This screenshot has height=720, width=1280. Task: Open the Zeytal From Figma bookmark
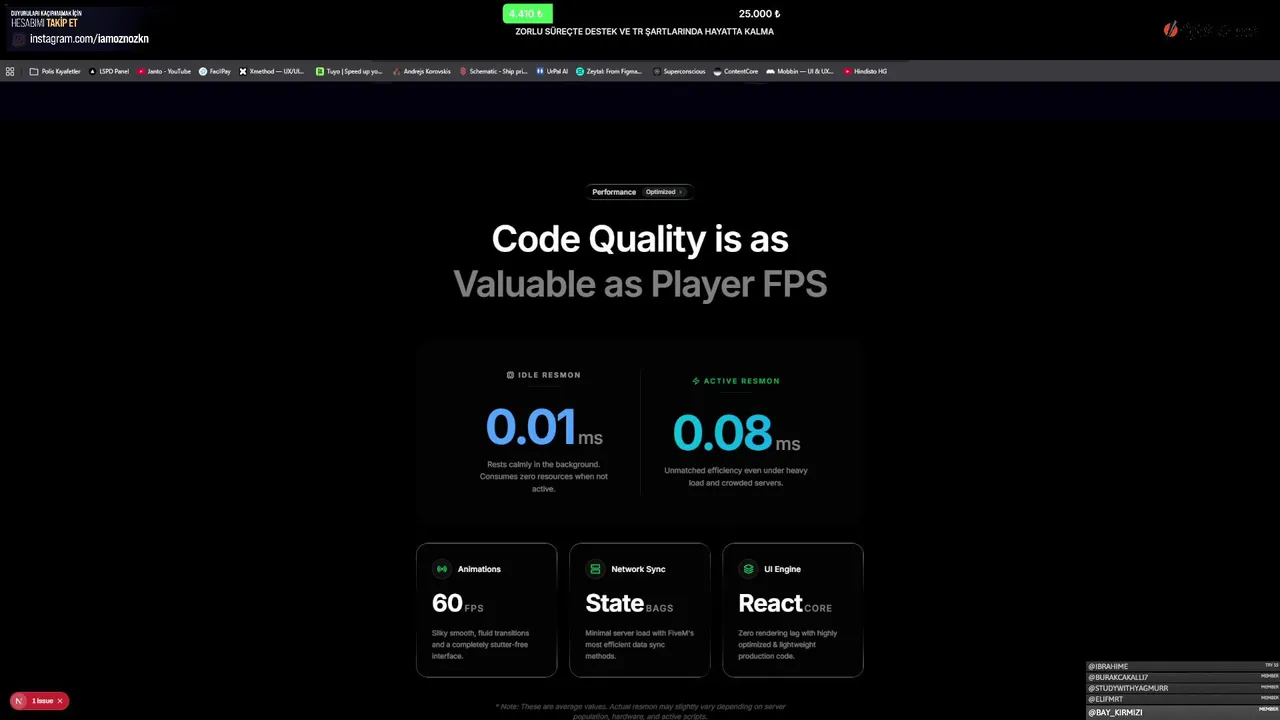[609, 71]
